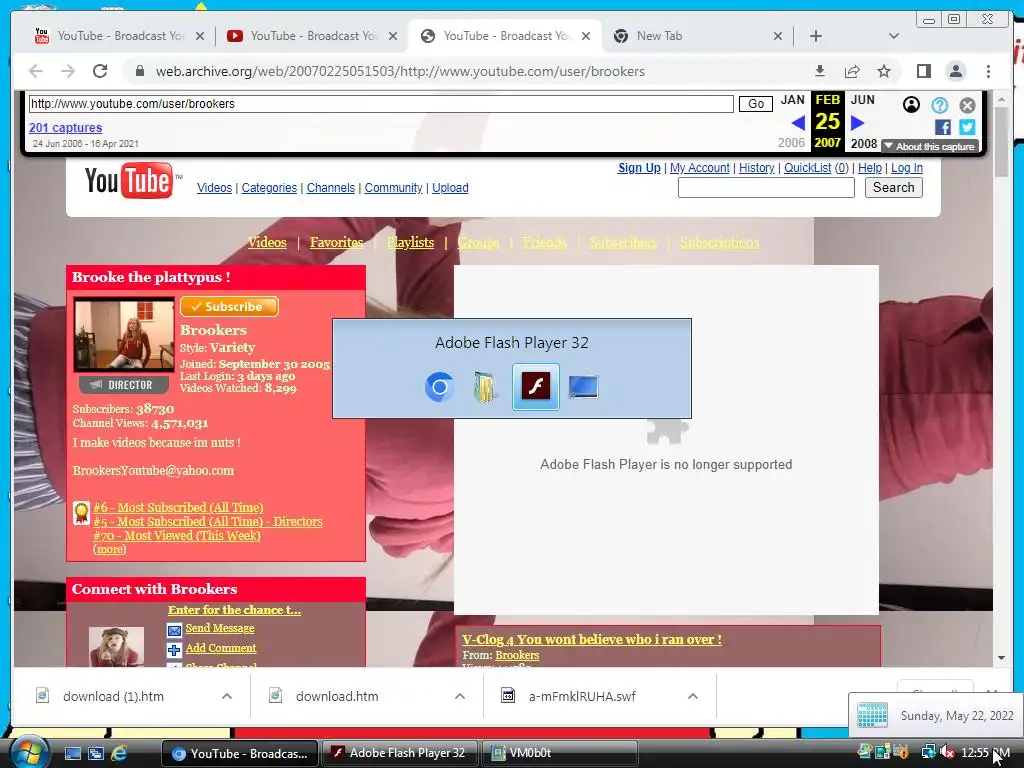The image size is (1024, 768).
Task: Click the page scroll down arrow
Action: pyautogui.click(x=1001, y=658)
